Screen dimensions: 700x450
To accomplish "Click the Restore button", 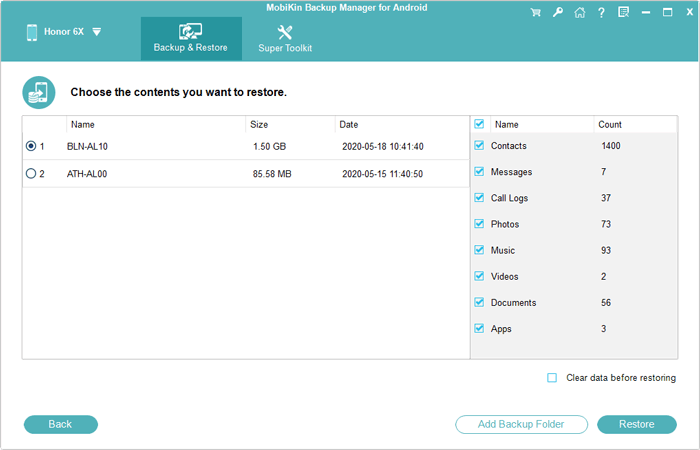I will tap(636, 424).
